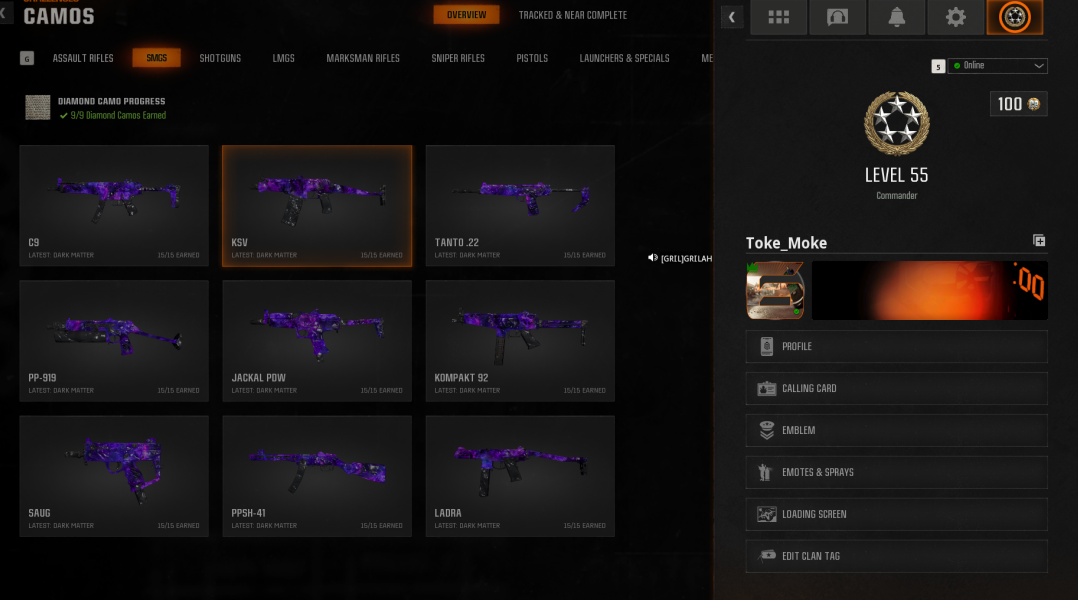Image resolution: width=1078 pixels, height=600 pixels.
Task: Open the Emblem menu entry
Action: 896,430
